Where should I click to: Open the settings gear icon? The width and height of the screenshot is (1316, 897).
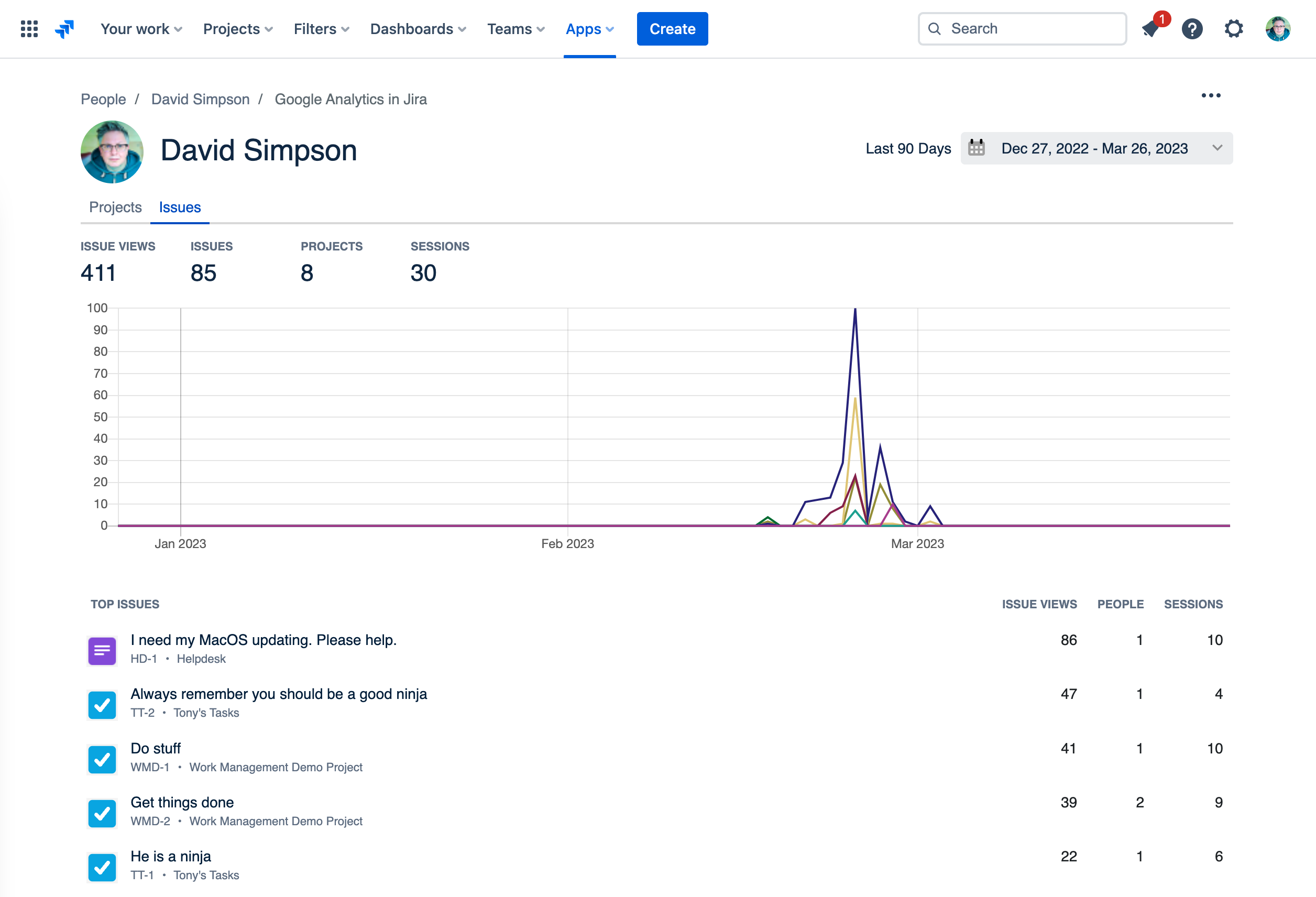pyautogui.click(x=1233, y=29)
